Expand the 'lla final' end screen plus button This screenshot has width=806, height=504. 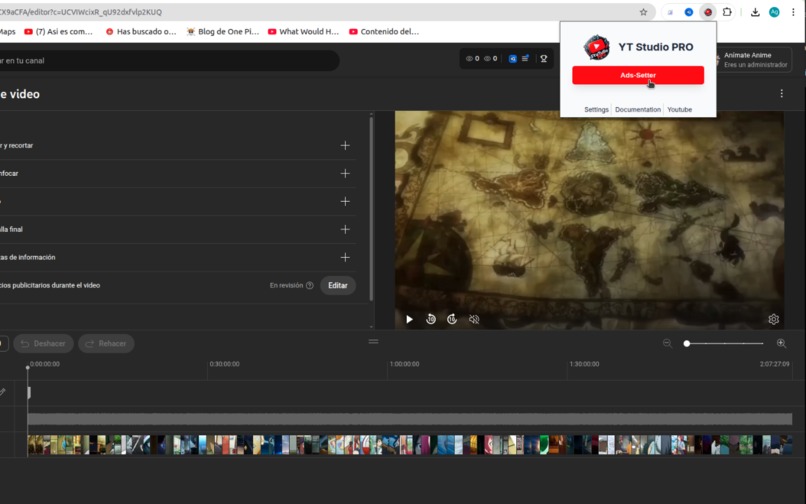(x=345, y=229)
